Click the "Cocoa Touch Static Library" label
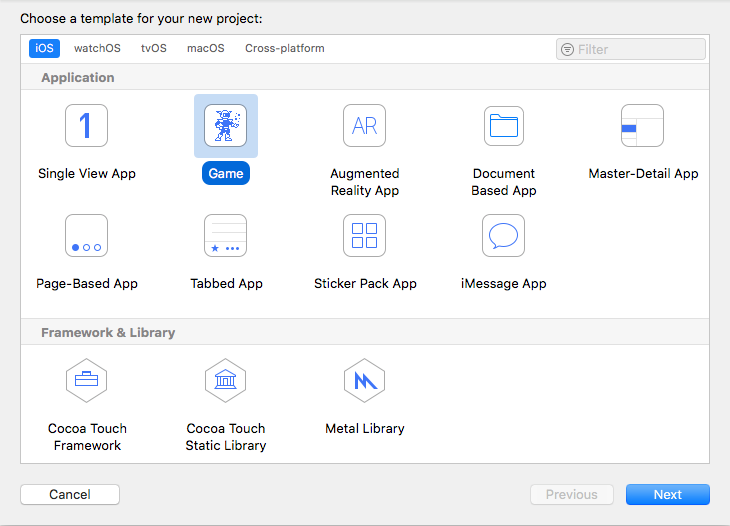Screen dimensions: 730x526 pos(226,437)
